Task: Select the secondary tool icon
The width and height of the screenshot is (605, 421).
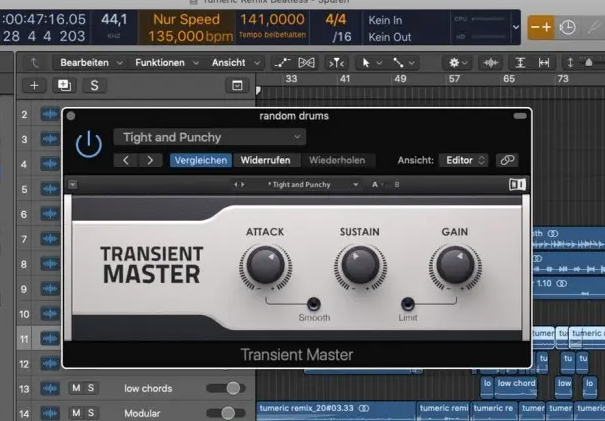Action: click(x=398, y=63)
